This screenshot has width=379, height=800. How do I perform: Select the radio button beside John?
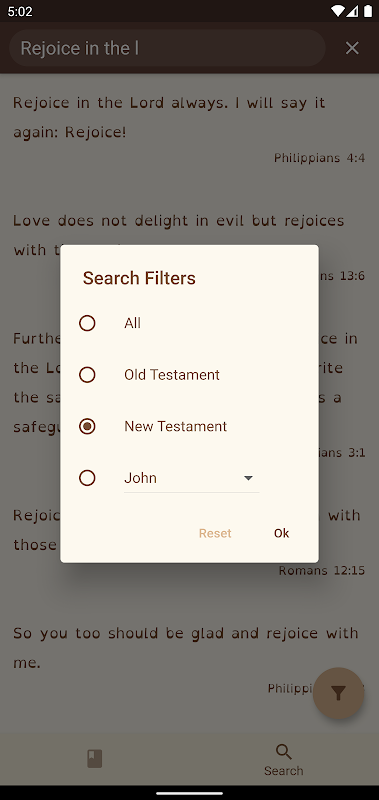click(x=87, y=478)
